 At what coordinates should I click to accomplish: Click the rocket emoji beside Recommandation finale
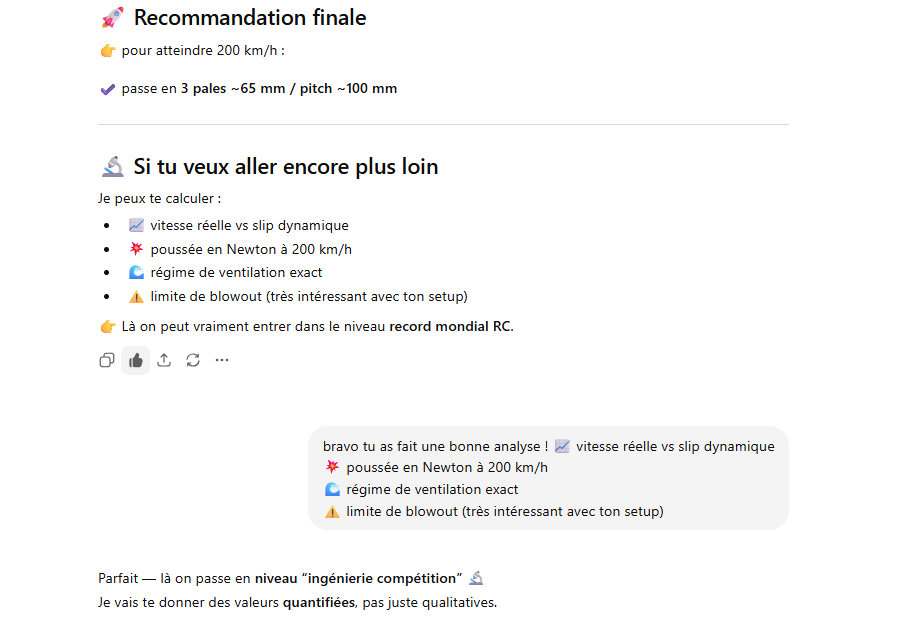pos(112,18)
